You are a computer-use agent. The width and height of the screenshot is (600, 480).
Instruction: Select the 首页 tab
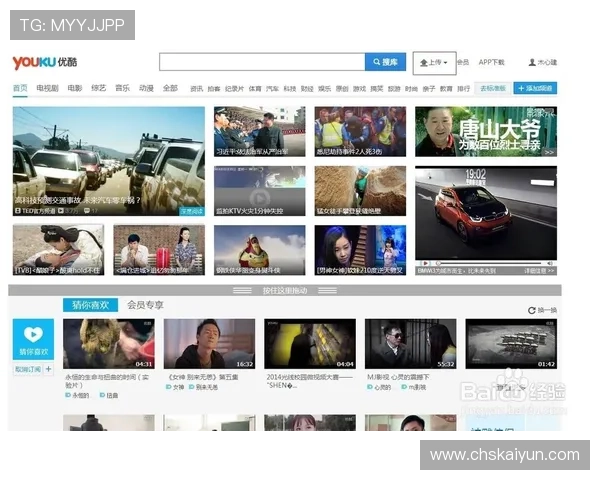tap(20, 88)
